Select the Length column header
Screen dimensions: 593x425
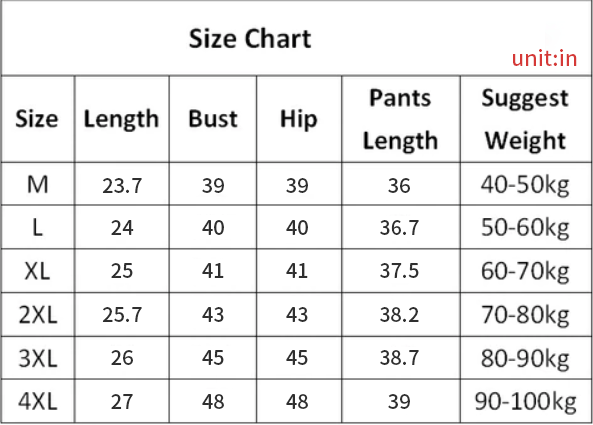[121, 120]
